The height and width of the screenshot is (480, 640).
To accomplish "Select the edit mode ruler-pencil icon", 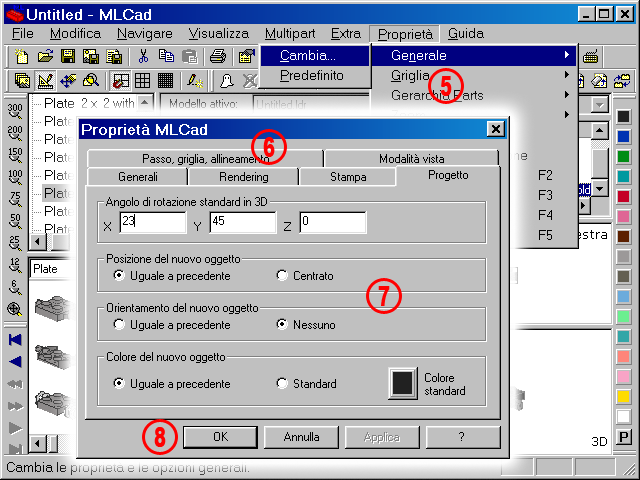I will 45,80.
